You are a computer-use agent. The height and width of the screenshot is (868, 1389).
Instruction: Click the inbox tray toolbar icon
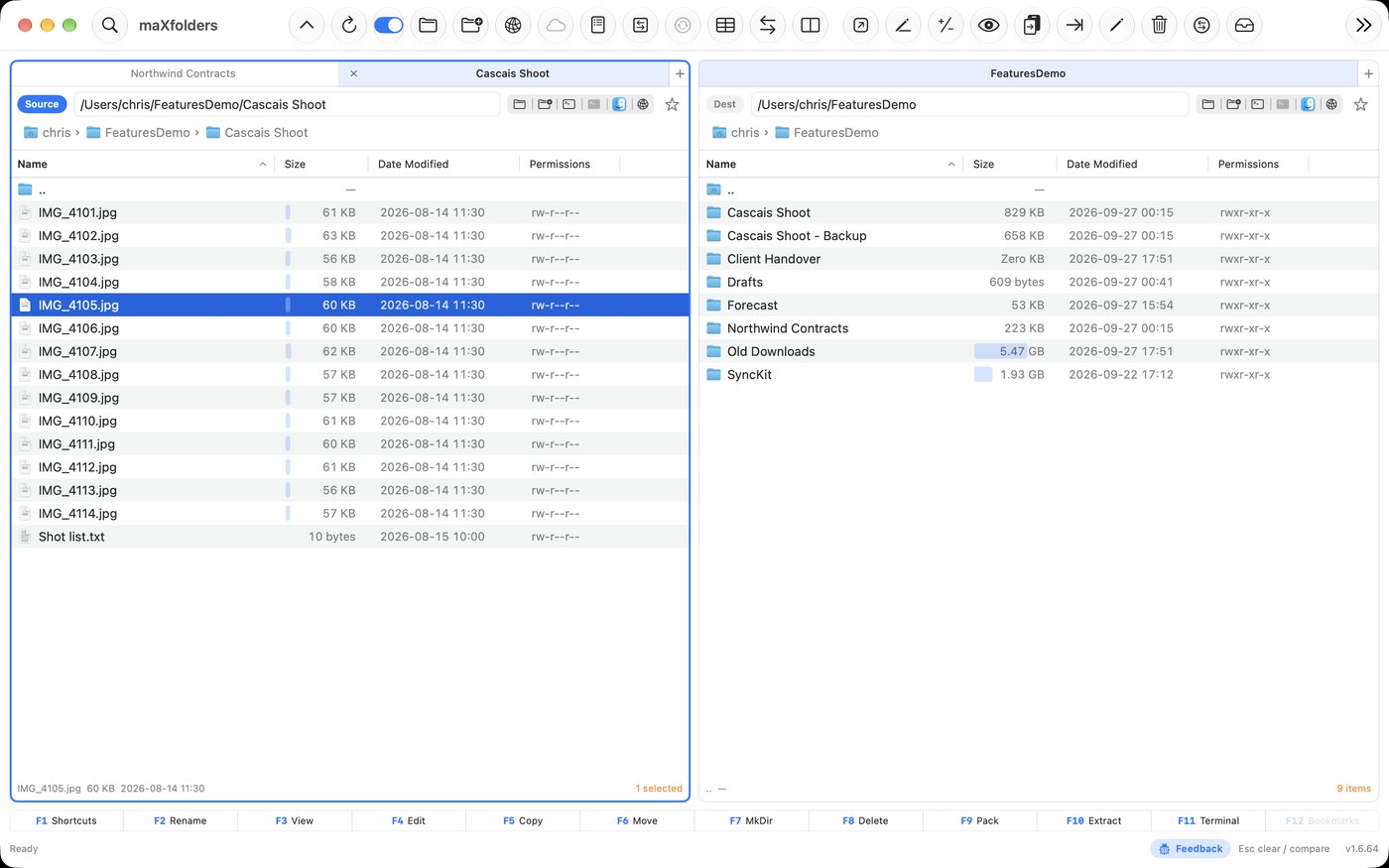click(x=1244, y=25)
